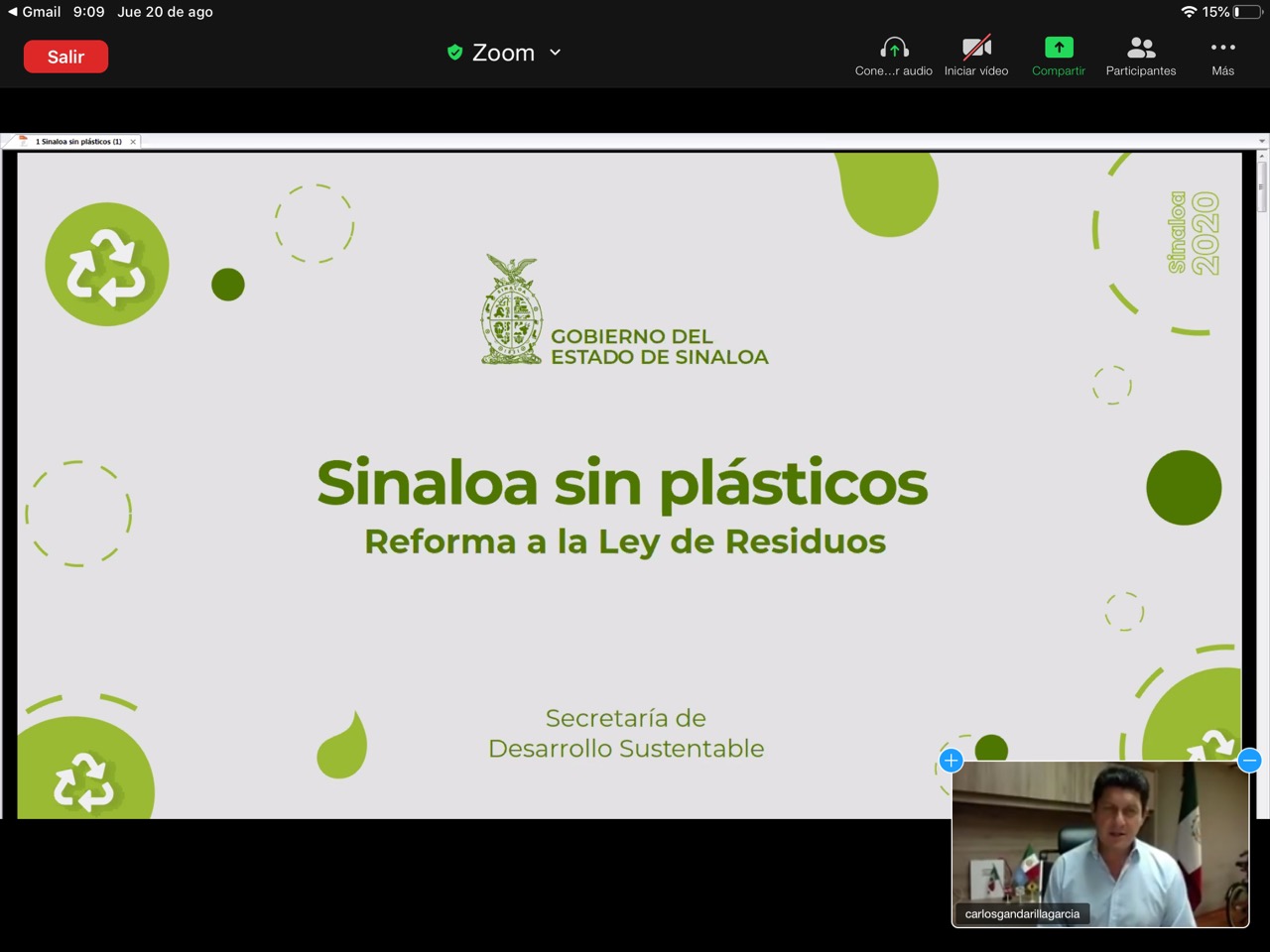Expand the chevron next to the Zoom title
This screenshot has width=1270, height=952.
pyautogui.click(x=556, y=53)
